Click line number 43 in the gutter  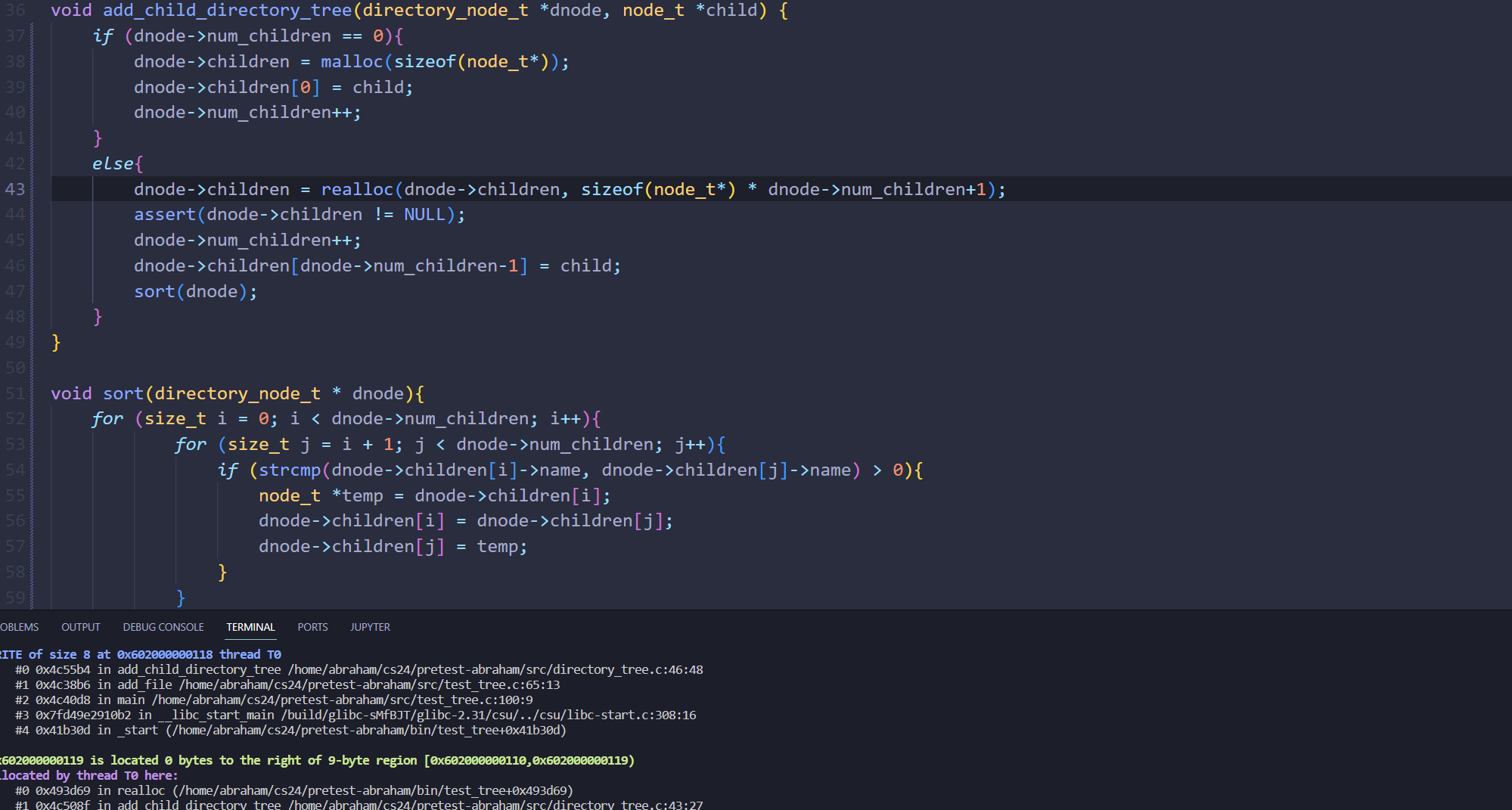(15, 189)
